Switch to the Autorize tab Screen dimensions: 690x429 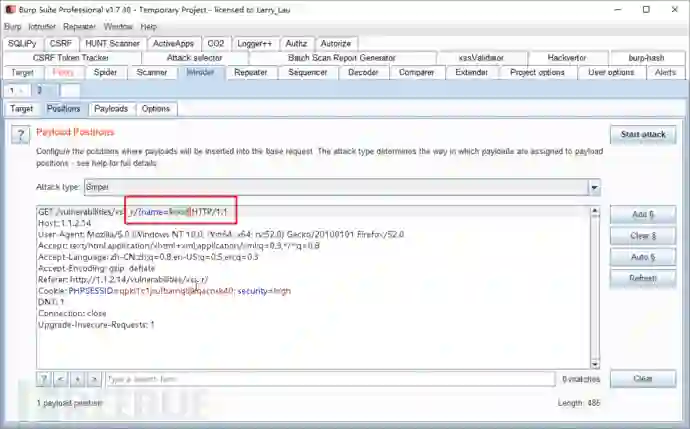(x=336, y=44)
